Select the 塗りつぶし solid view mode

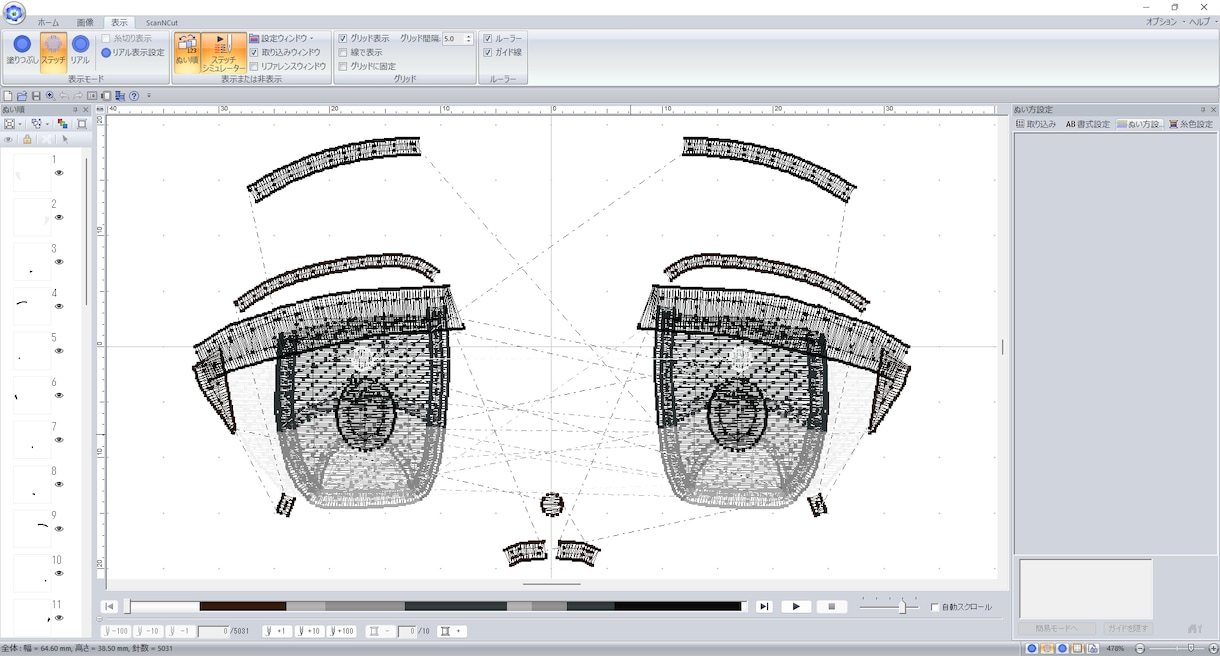click(x=21, y=51)
